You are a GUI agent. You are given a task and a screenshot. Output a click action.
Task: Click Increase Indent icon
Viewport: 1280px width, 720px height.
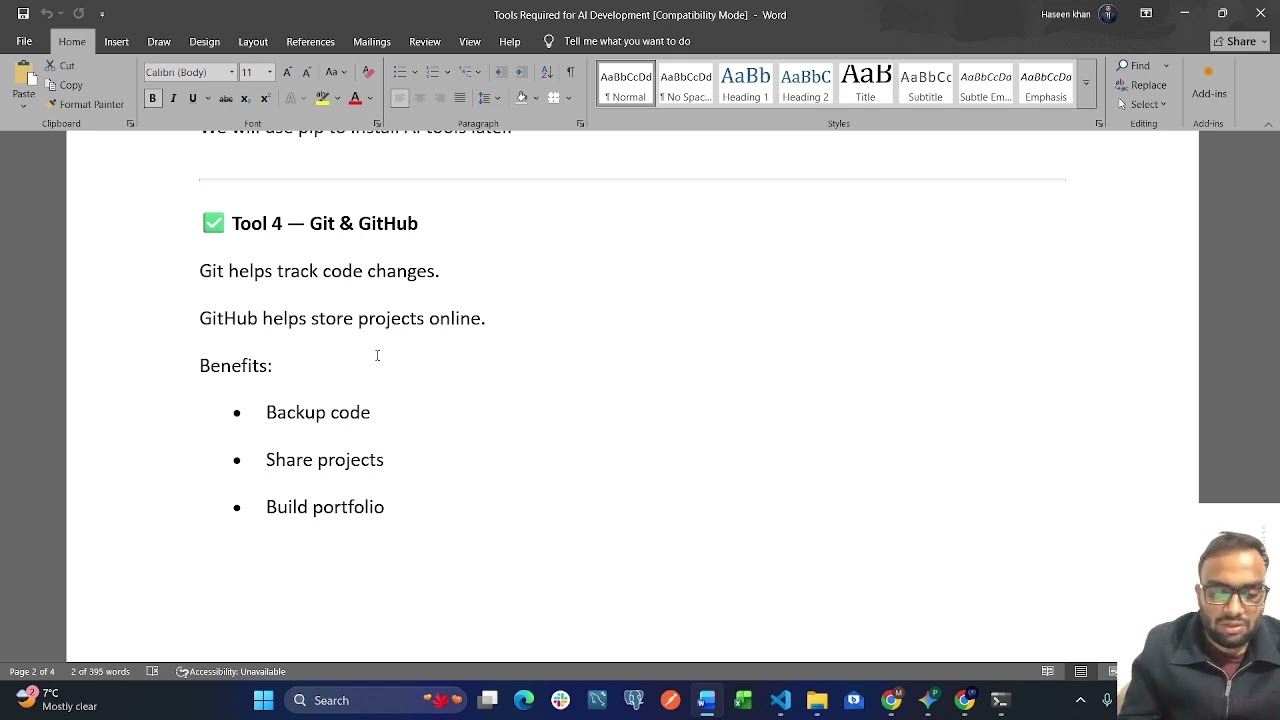pyautogui.click(x=520, y=72)
